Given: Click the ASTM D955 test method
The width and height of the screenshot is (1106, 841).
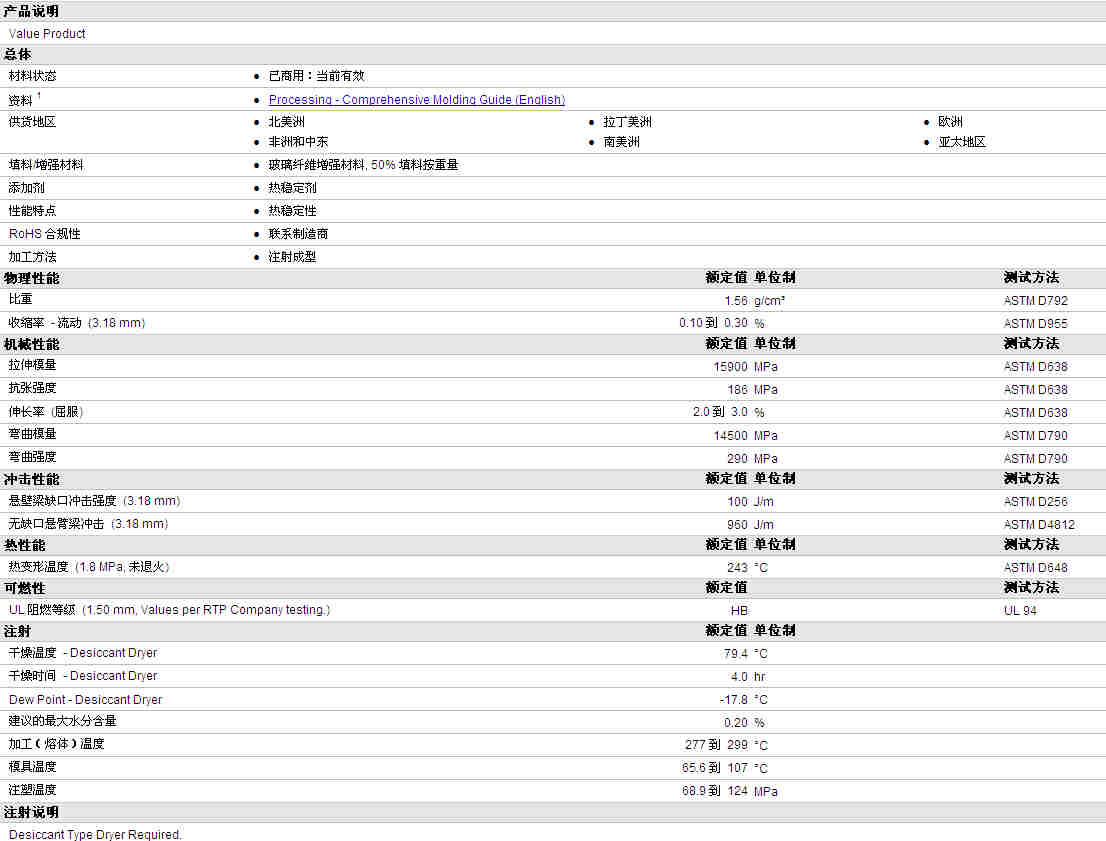Looking at the screenshot, I should (1035, 323).
